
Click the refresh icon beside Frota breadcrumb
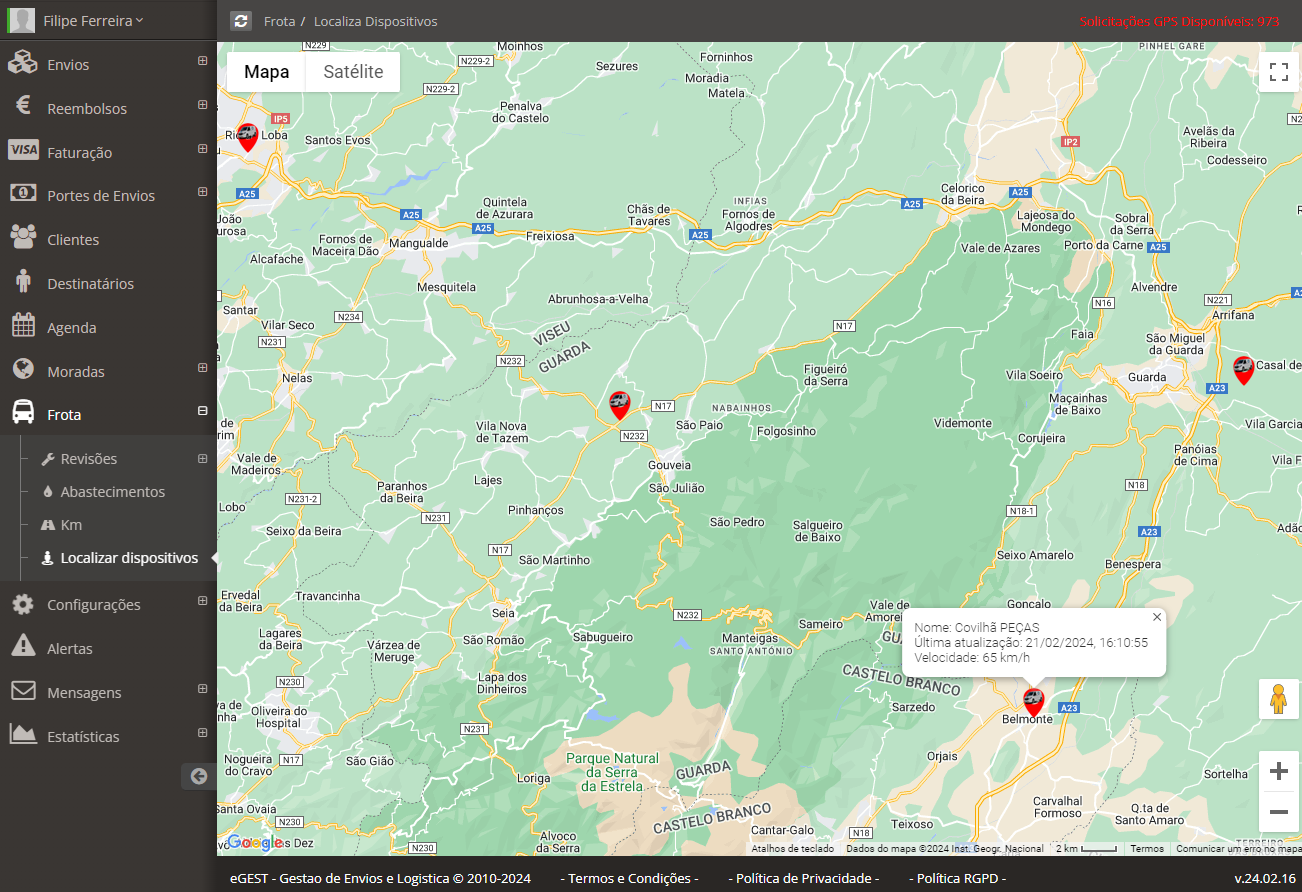240,21
